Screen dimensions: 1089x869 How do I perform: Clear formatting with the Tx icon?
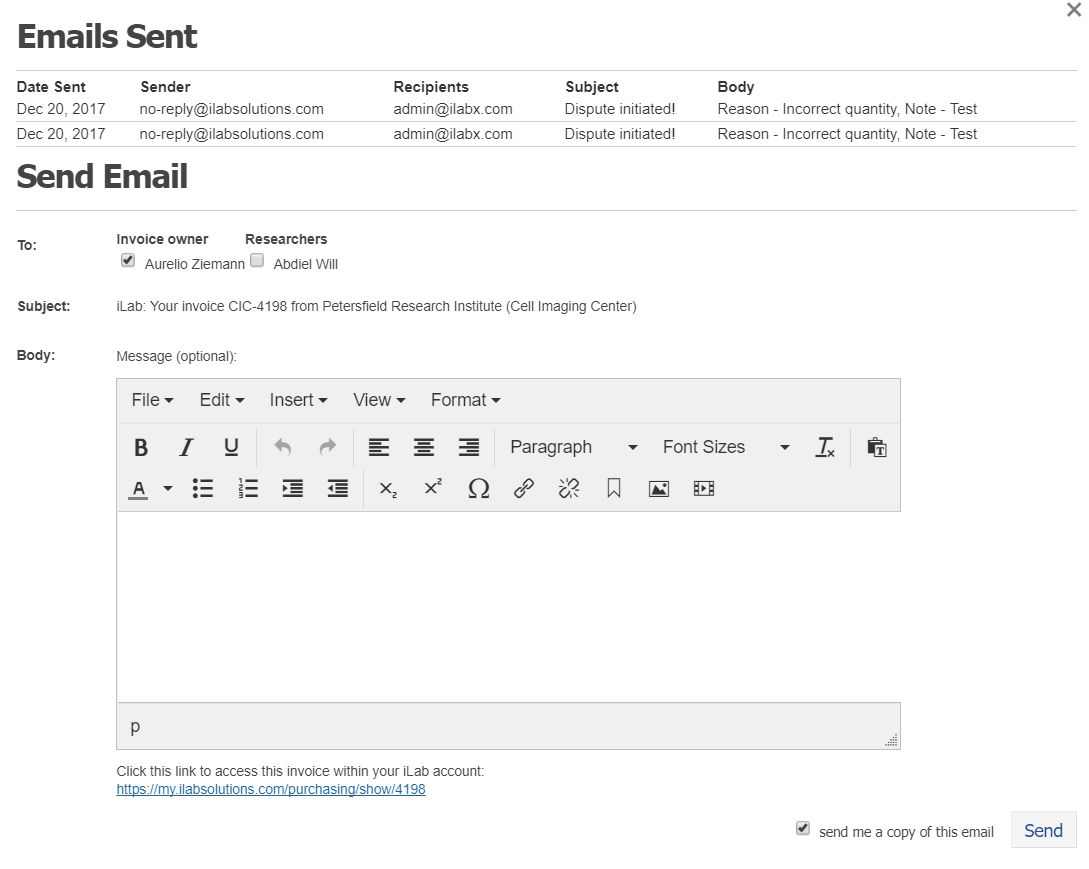click(x=824, y=447)
